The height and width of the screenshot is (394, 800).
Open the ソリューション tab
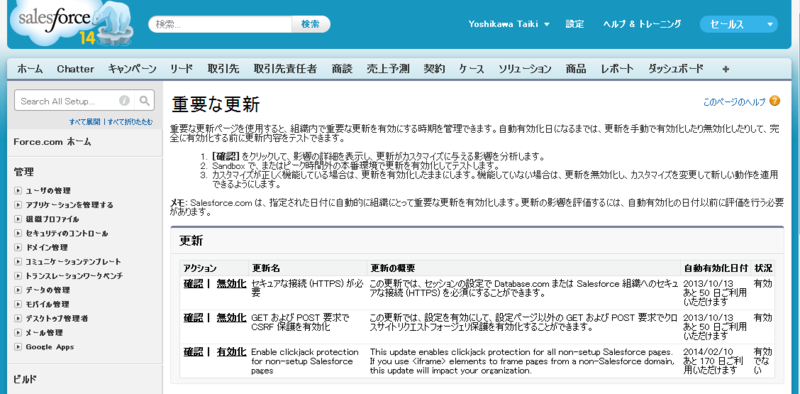(525, 69)
